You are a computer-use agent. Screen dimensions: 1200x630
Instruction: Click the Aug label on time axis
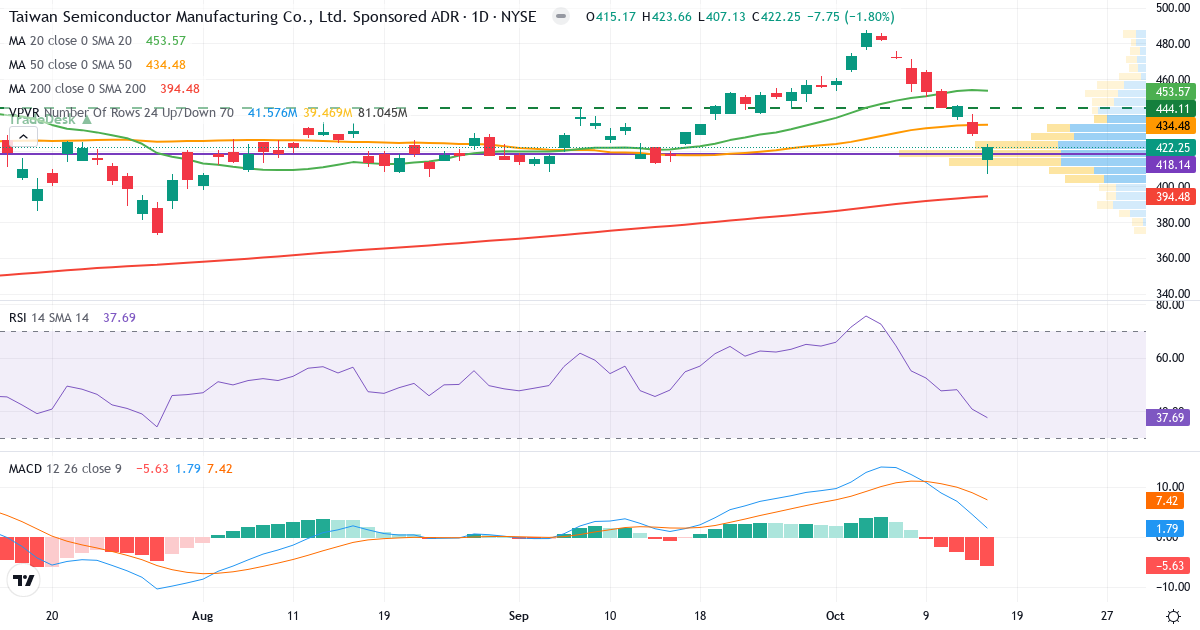point(203,615)
